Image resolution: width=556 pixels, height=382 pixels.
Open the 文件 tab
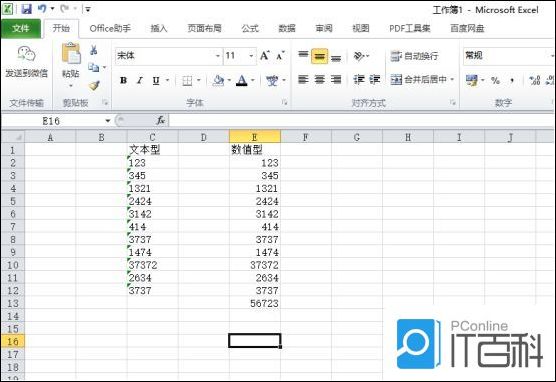coord(21,28)
